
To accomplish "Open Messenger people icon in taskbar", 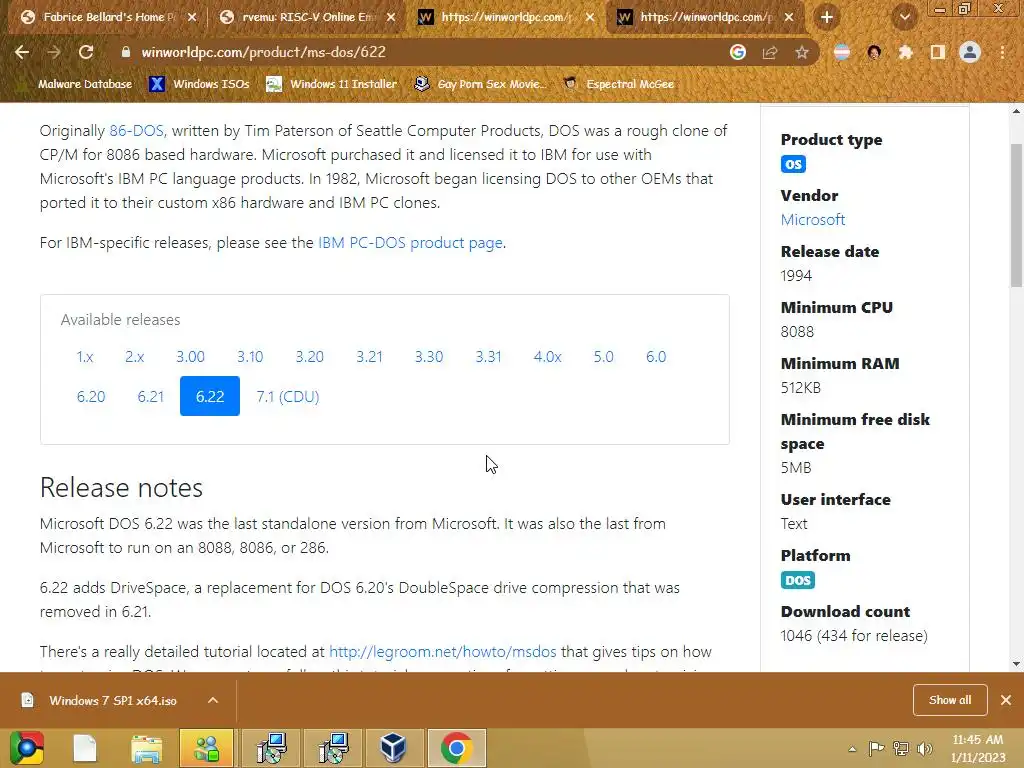I will coord(206,748).
